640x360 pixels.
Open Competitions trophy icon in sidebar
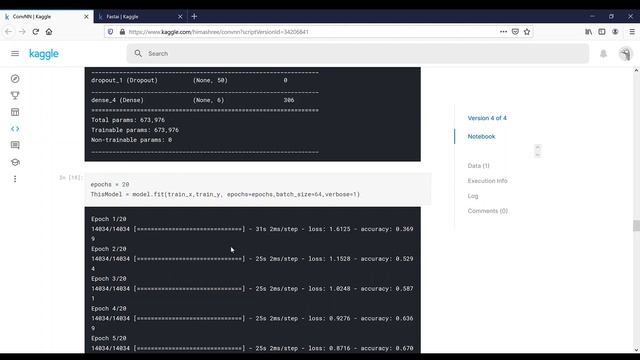click(15, 96)
